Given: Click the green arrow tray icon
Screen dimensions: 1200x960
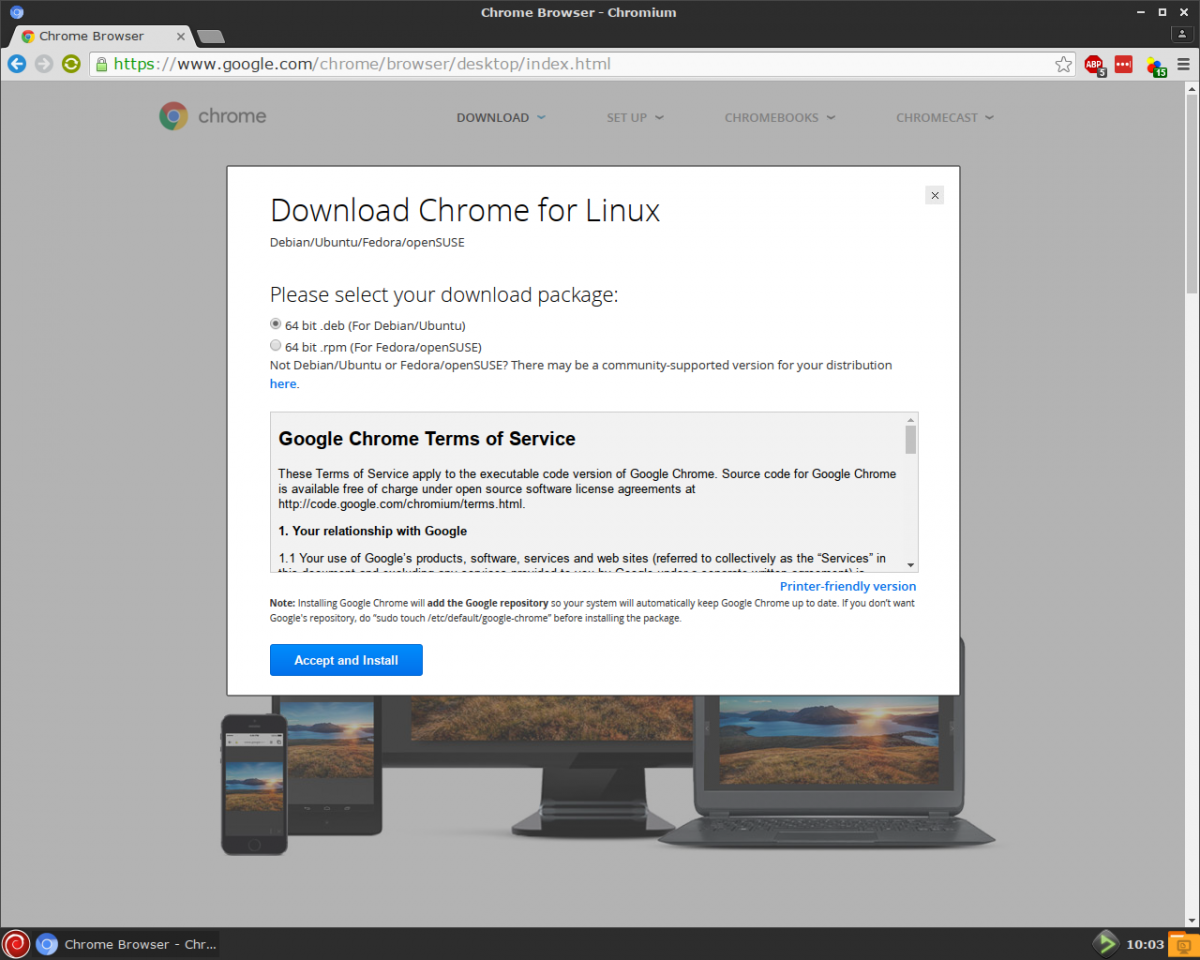Looking at the screenshot, I should [x=1105, y=943].
